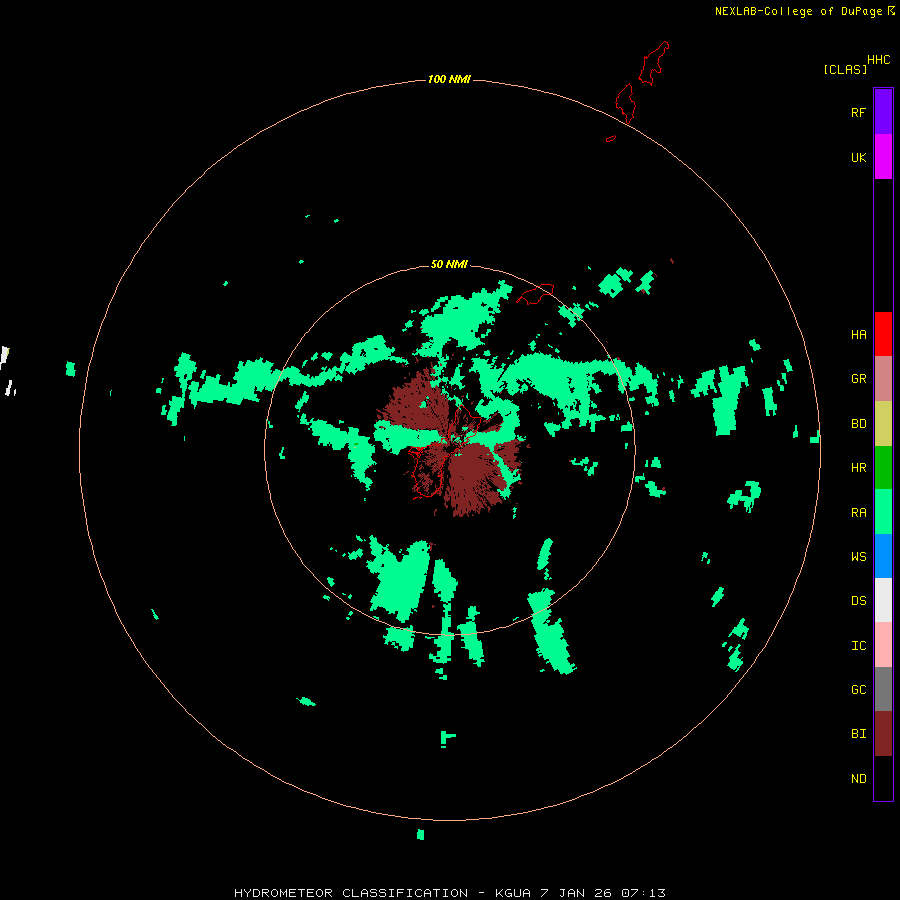Select the GR dusty pink legend swatch

tap(883, 379)
